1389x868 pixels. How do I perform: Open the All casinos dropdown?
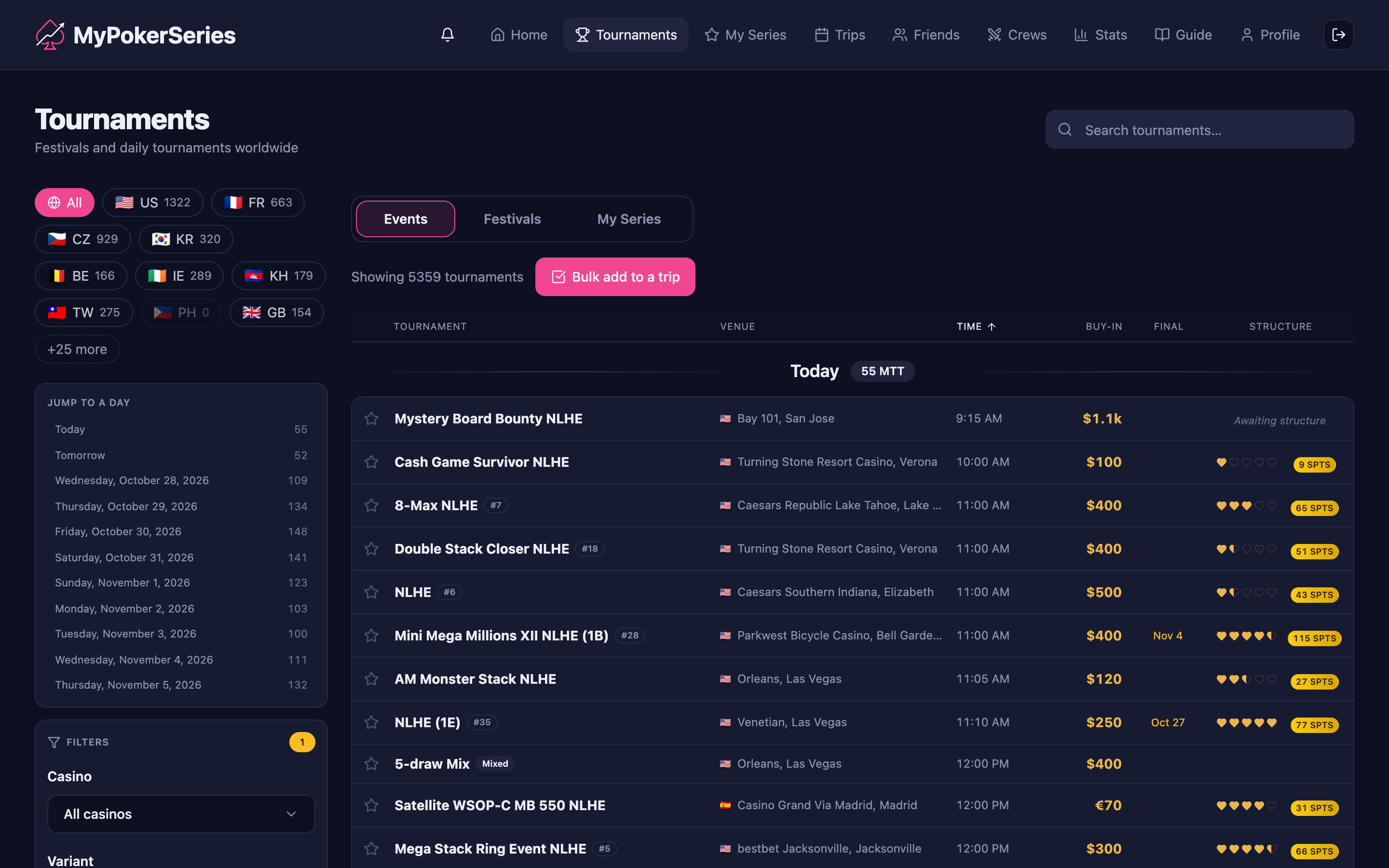point(181,814)
